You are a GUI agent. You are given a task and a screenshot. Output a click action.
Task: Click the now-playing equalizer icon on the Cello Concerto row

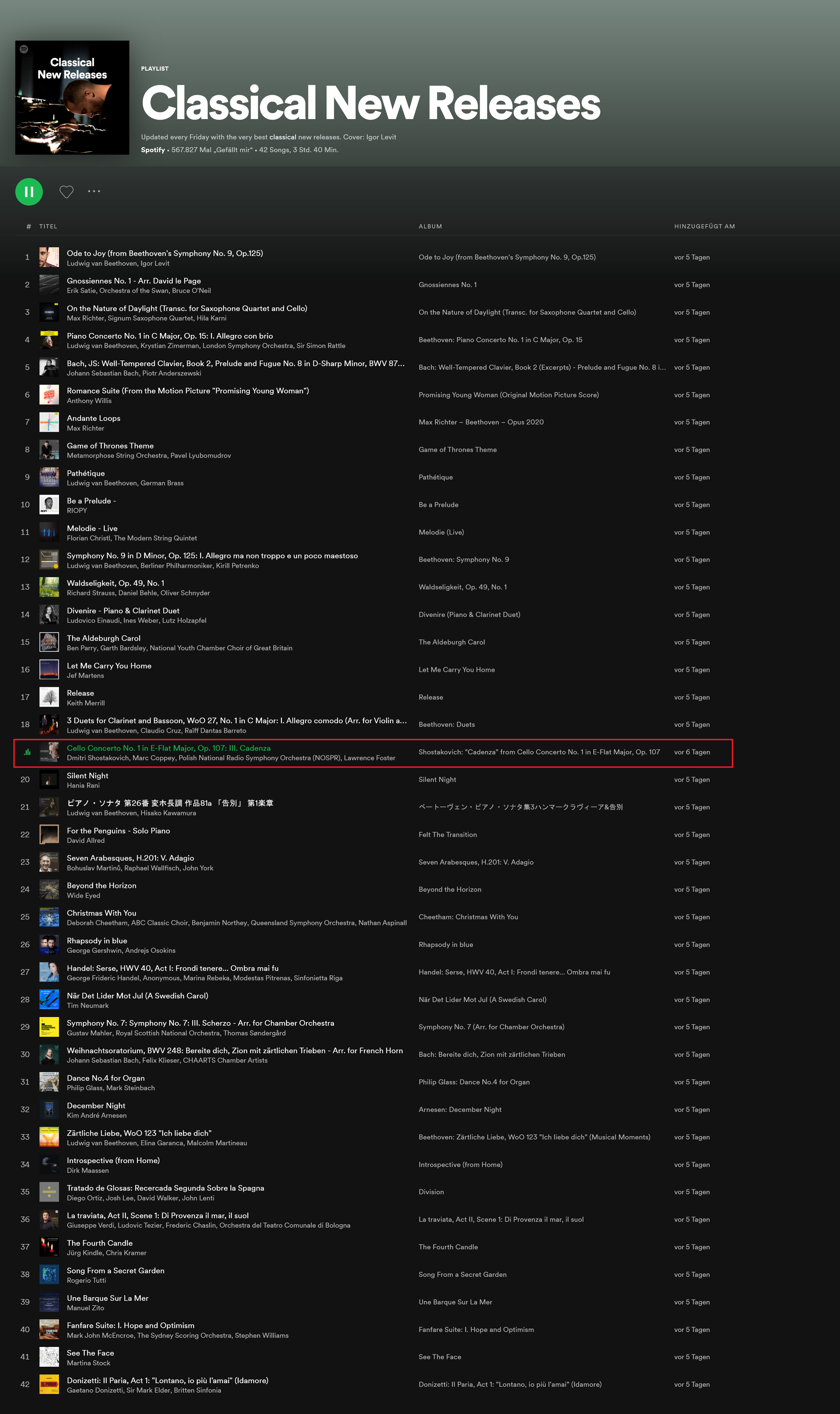[27, 752]
